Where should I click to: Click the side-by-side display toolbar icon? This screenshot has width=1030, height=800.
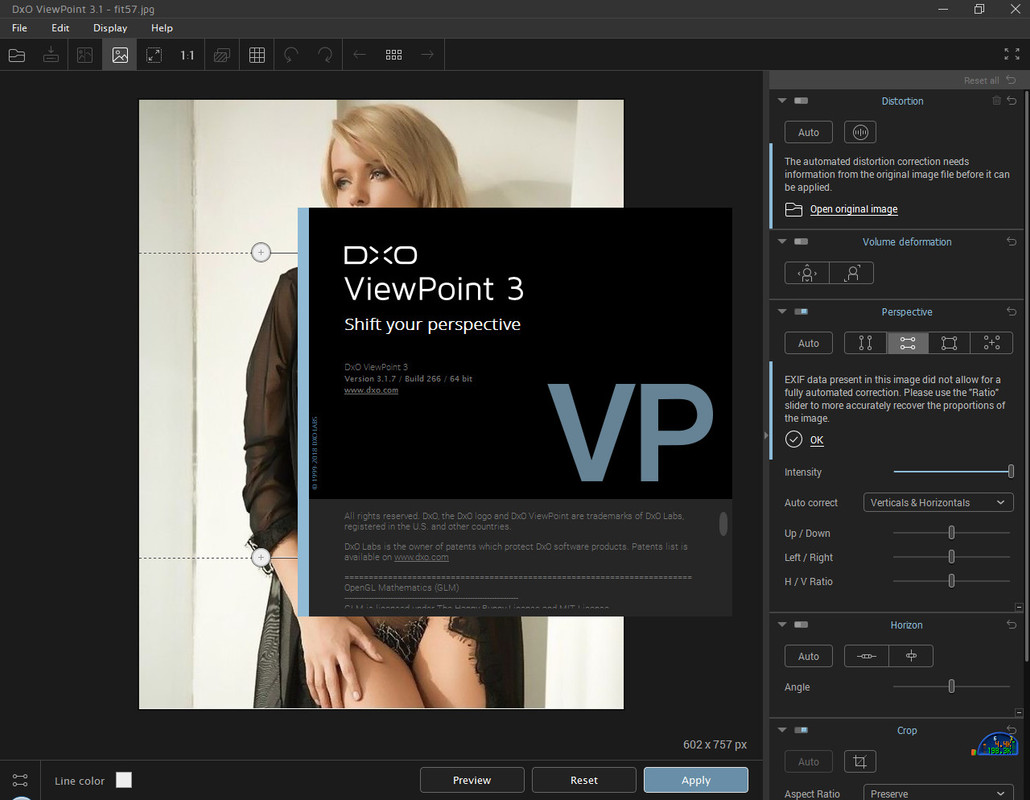pos(222,55)
